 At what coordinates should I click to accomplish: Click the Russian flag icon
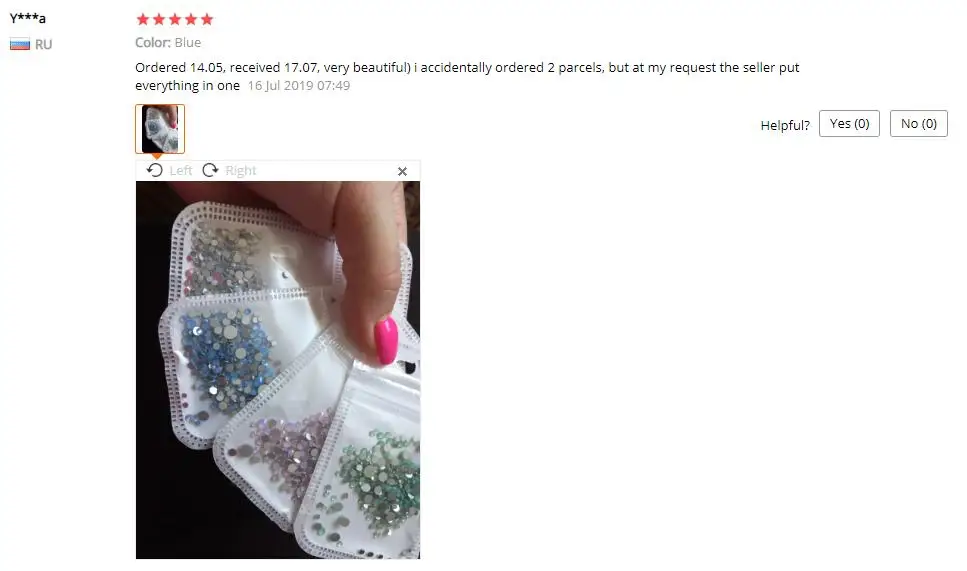(x=20, y=44)
